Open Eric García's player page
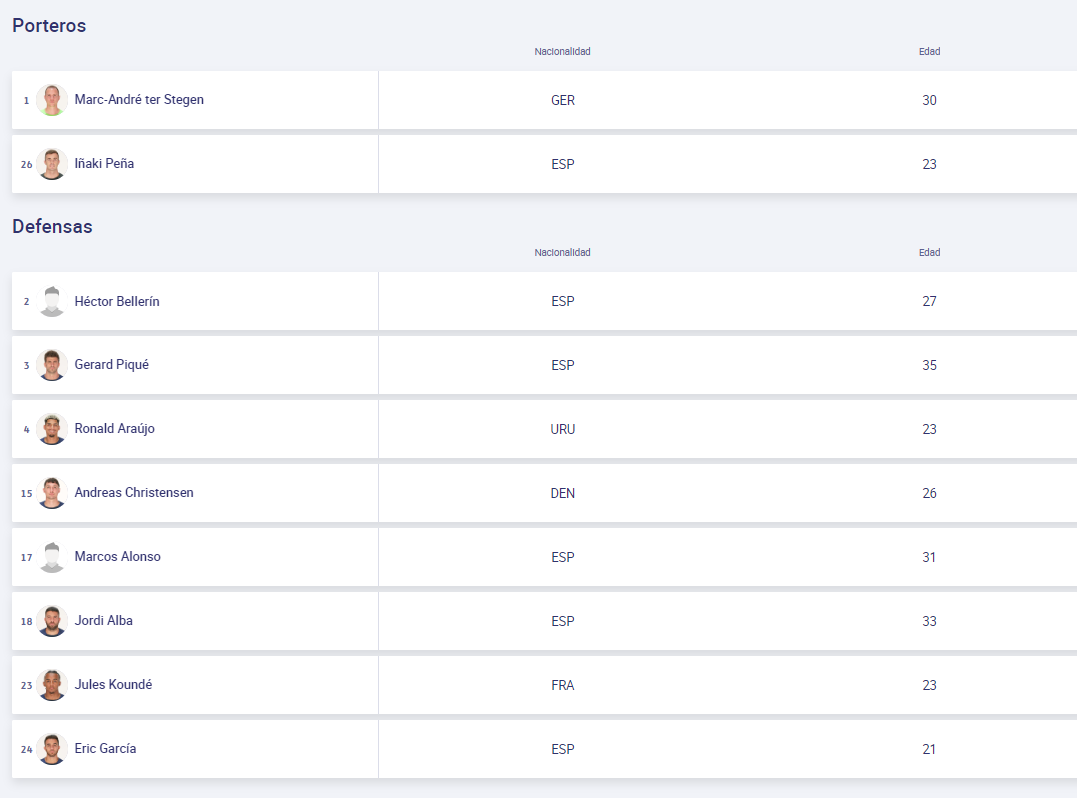1077x798 pixels. tap(105, 749)
